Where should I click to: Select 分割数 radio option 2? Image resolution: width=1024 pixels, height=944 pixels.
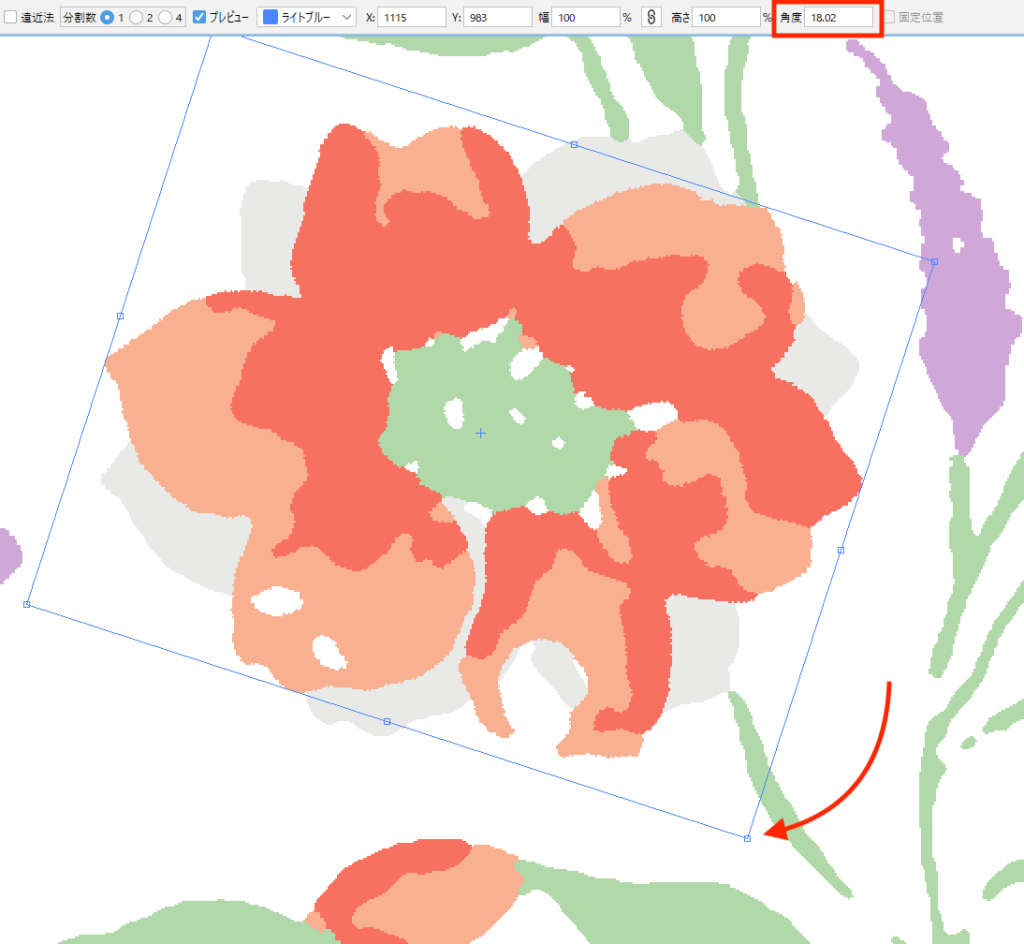tap(136, 17)
